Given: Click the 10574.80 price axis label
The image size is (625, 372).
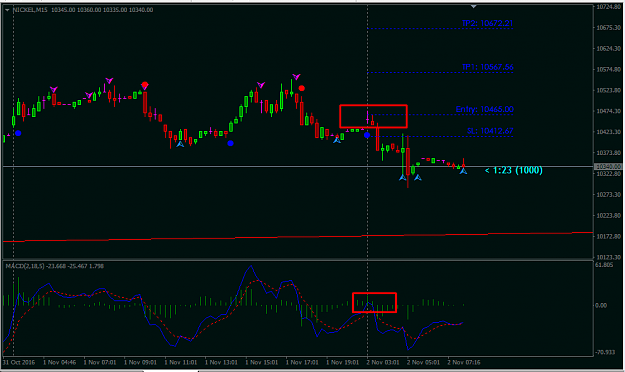Looking at the screenshot, I should coord(609,69).
